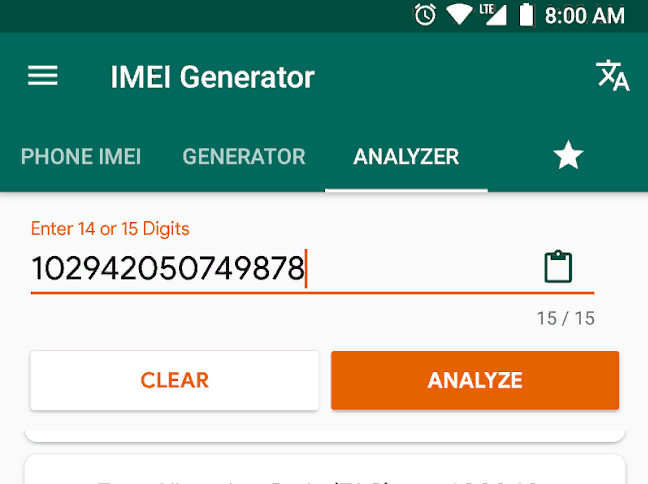Tap the 15 / 15 character counter
Viewport: 648px width, 484px height.
566,318
